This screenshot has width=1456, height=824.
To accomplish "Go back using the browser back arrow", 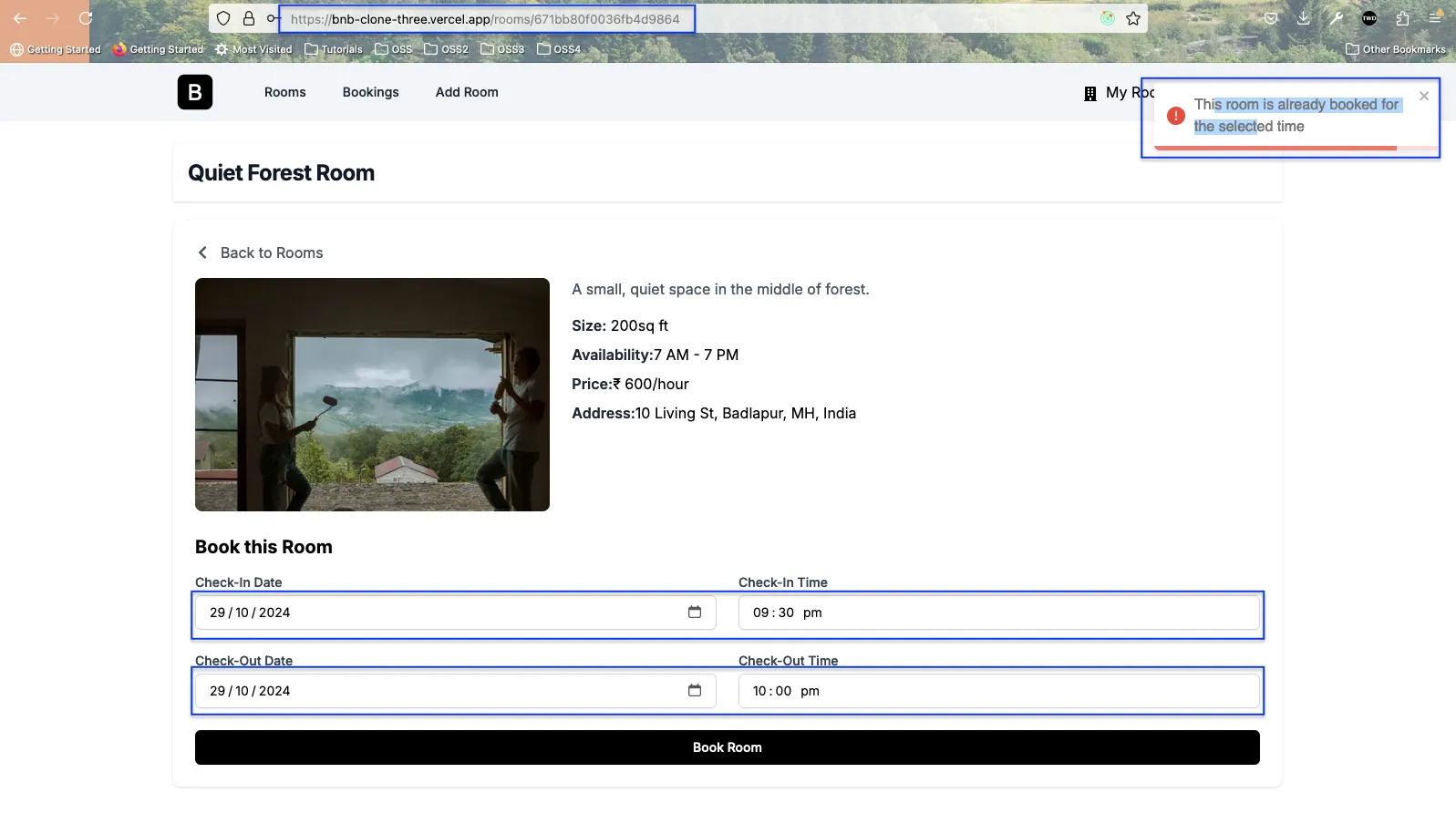I will tap(20, 18).
